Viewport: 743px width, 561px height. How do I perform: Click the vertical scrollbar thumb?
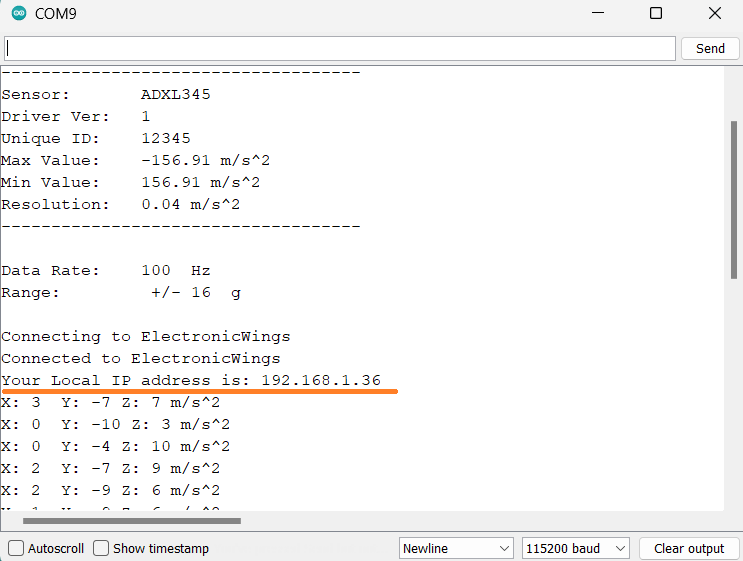coord(734,200)
